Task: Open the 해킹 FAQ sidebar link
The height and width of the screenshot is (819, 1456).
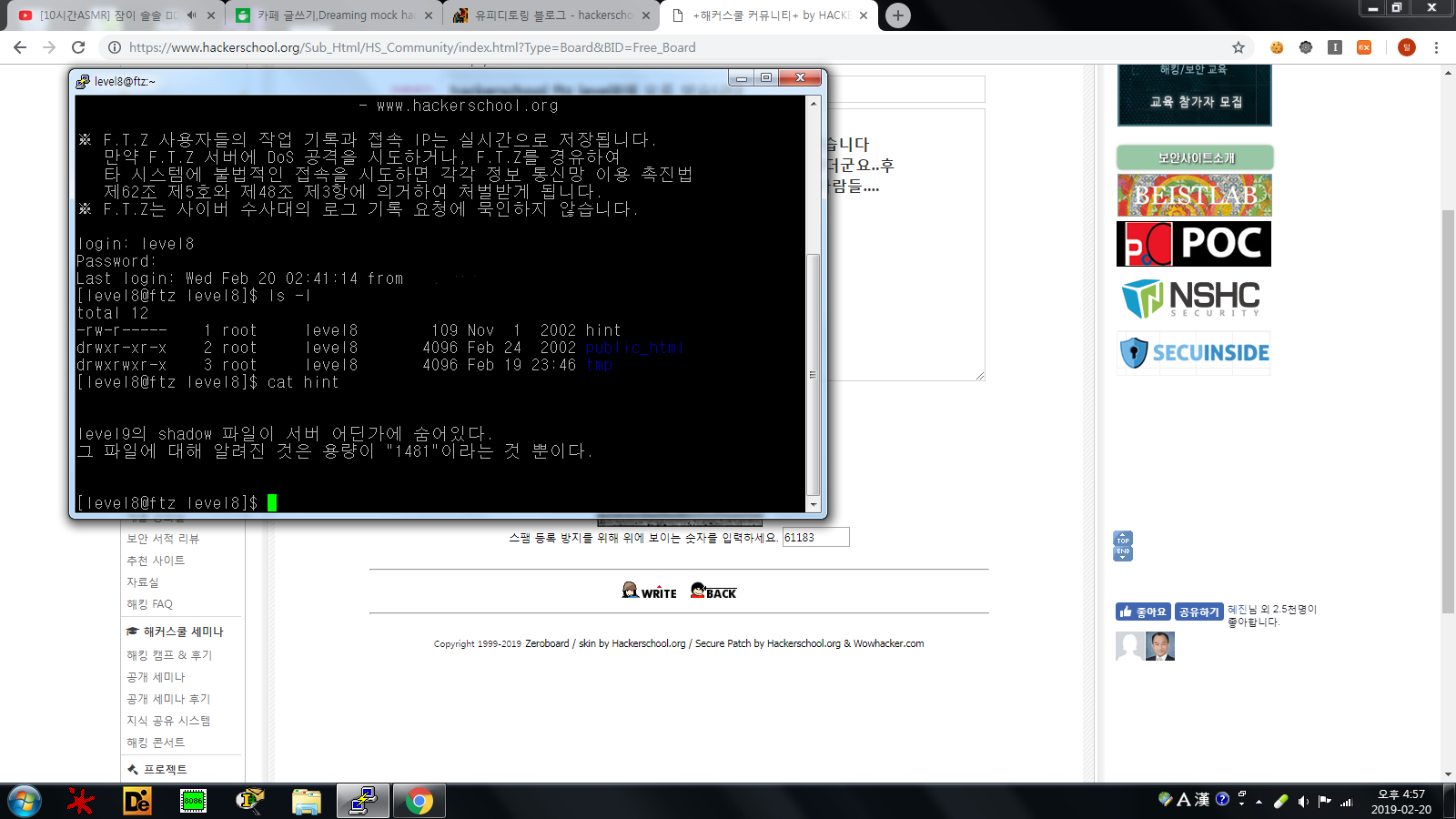Action: click(x=149, y=604)
